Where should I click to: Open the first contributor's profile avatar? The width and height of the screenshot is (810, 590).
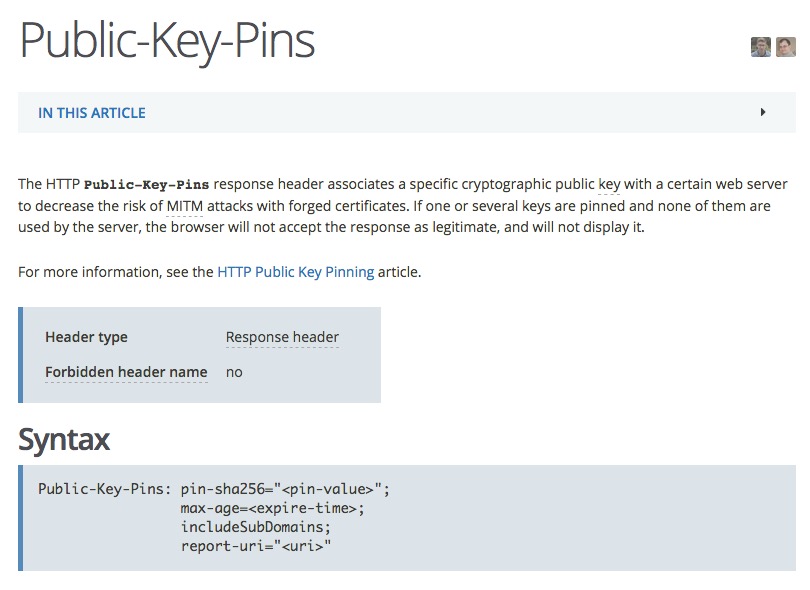(x=760, y=46)
